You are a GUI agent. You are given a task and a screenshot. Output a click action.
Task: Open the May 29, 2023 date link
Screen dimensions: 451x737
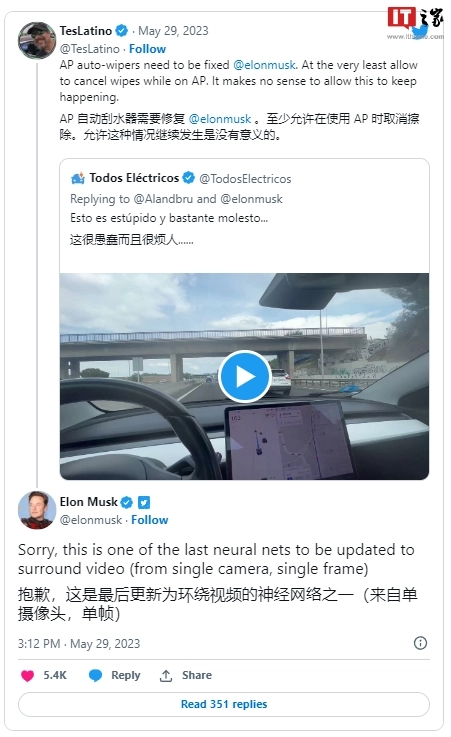[x=173, y=31]
